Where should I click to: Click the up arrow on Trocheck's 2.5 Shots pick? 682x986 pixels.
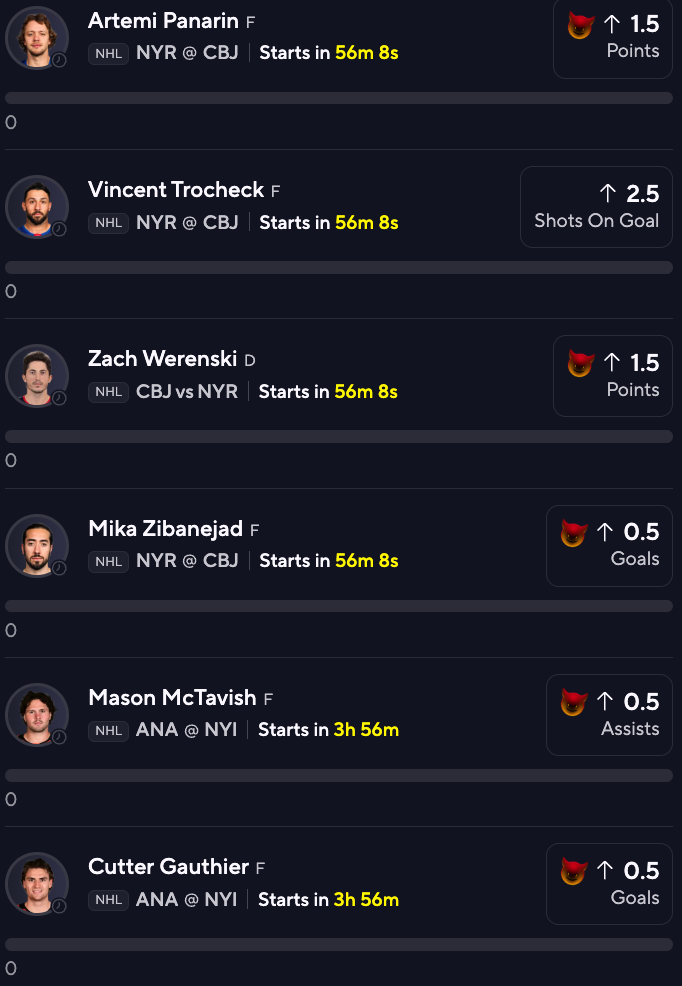[607, 193]
